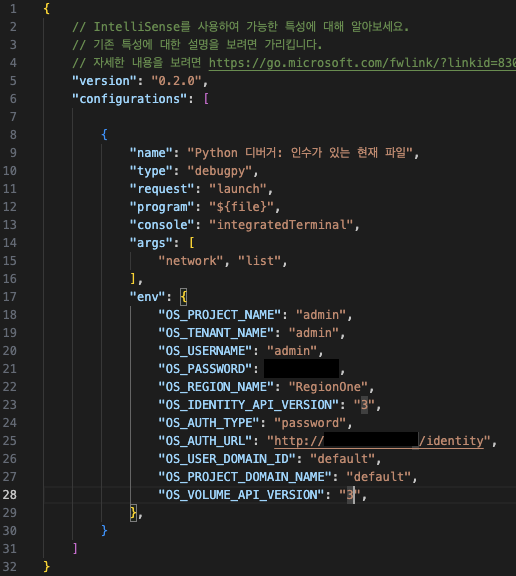Click the "OS_USERNAME" key
Screen dimensions: 516x576
click(205, 351)
